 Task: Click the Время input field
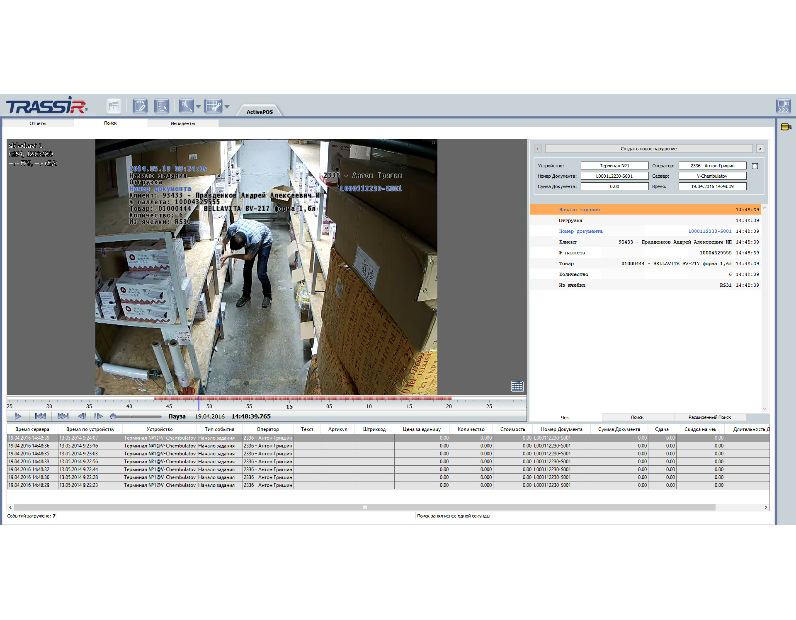712,186
